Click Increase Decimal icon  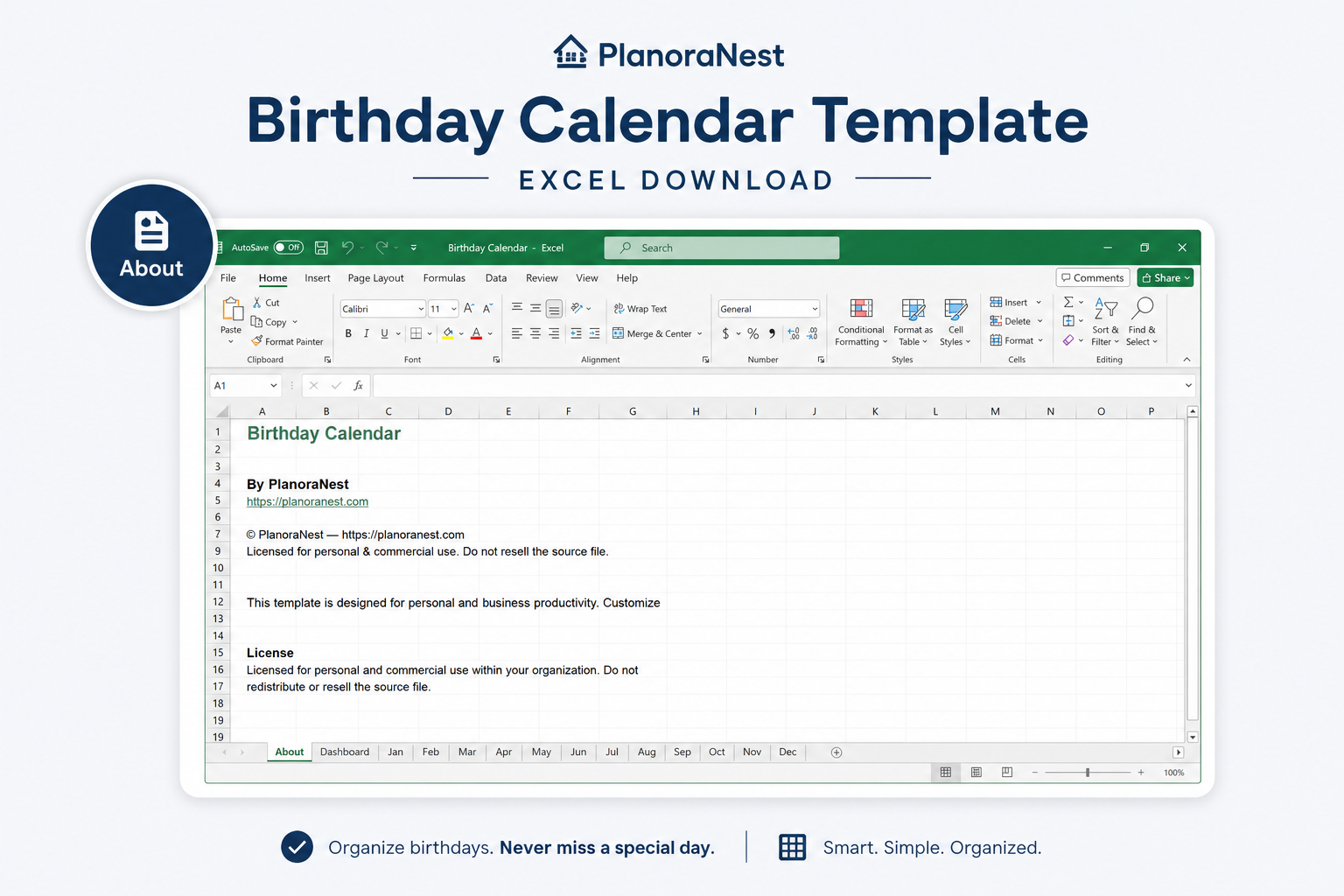pyautogui.click(x=794, y=333)
